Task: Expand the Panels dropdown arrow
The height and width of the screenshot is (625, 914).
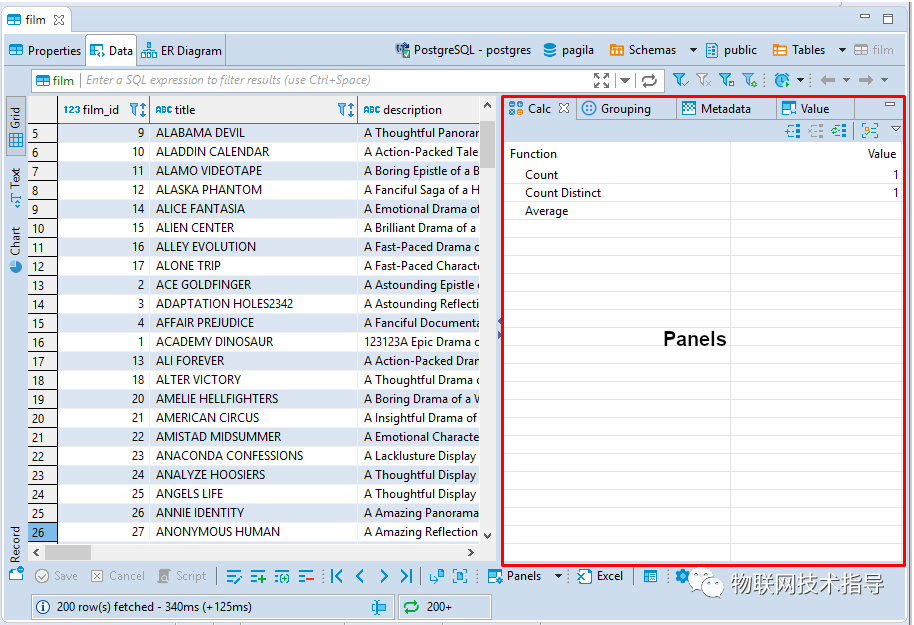Action: click(558, 576)
